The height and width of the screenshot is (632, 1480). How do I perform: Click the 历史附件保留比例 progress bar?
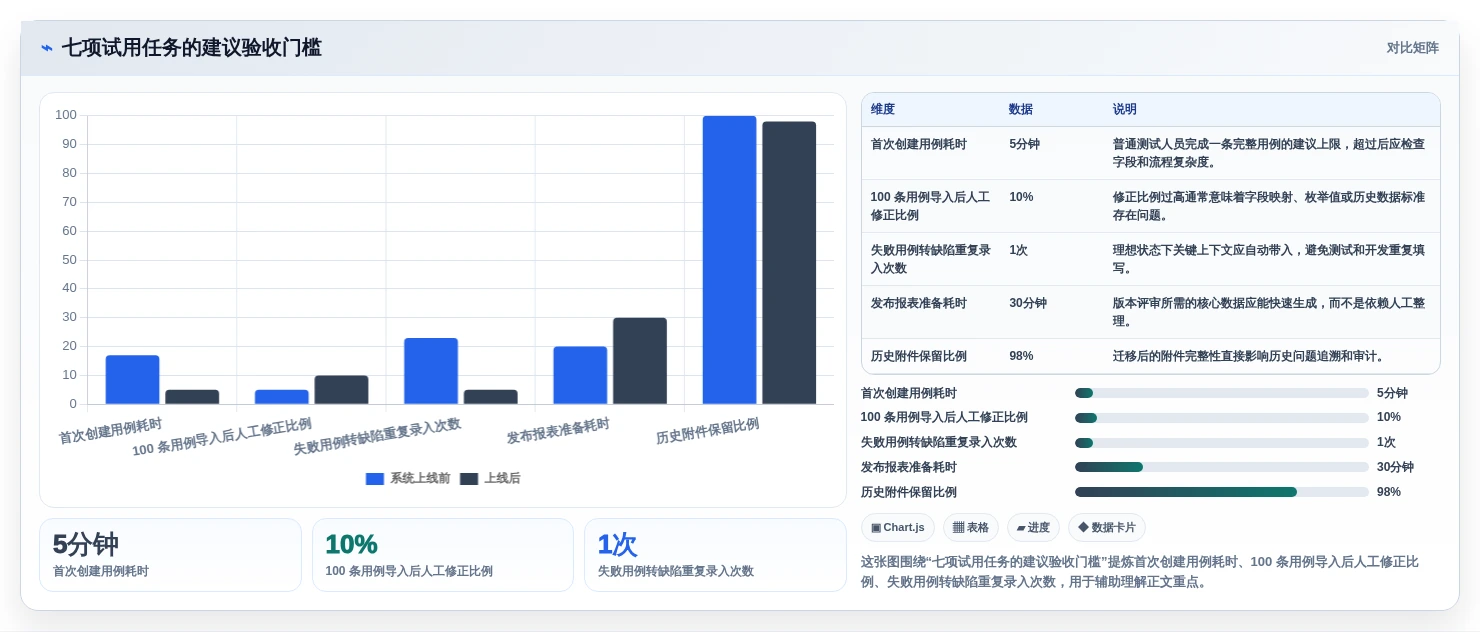coord(1222,492)
